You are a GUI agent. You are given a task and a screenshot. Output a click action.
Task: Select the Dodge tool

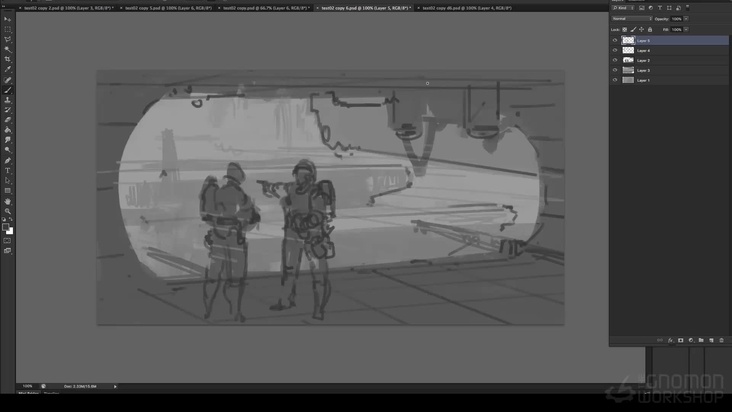7,150
